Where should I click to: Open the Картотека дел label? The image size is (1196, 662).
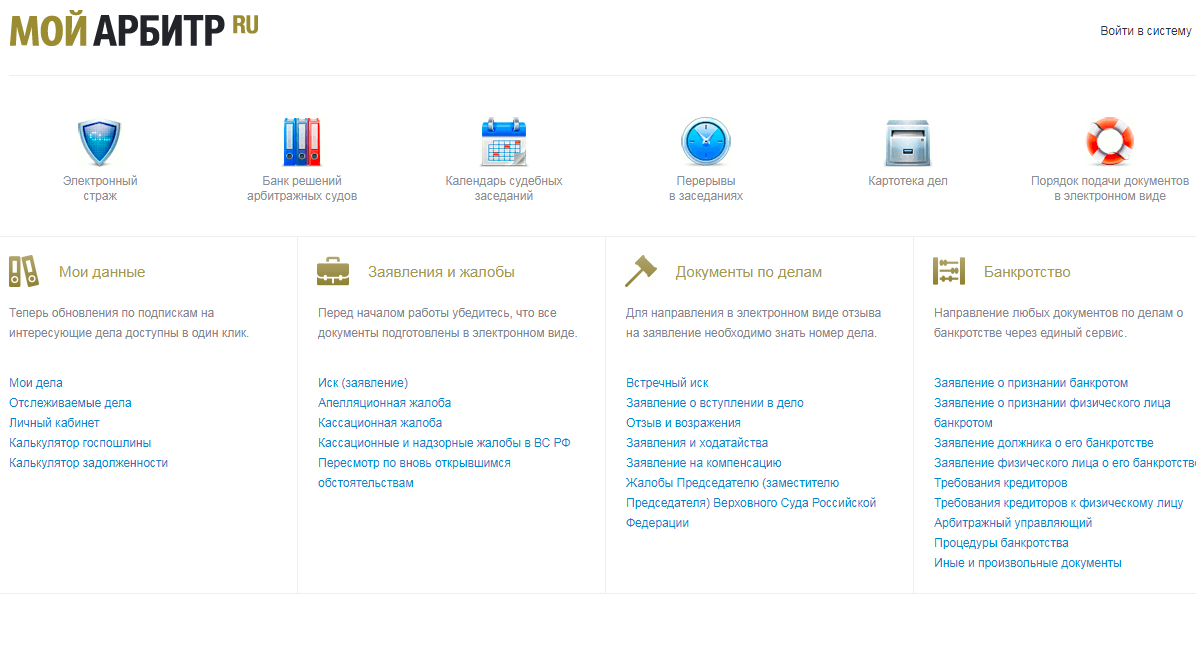point(908,181)
